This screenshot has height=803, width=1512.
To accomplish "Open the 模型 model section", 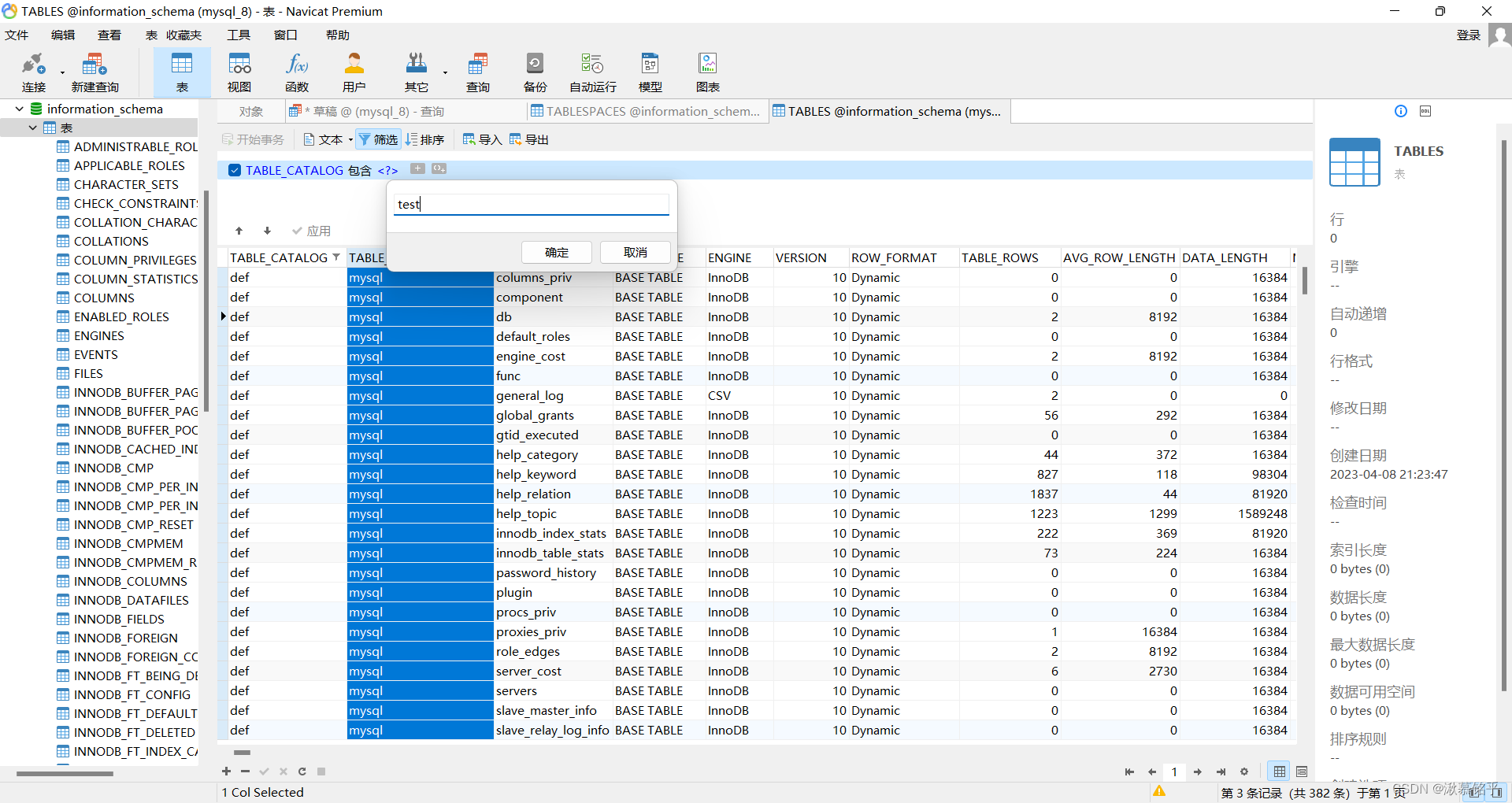I will 650,72.
